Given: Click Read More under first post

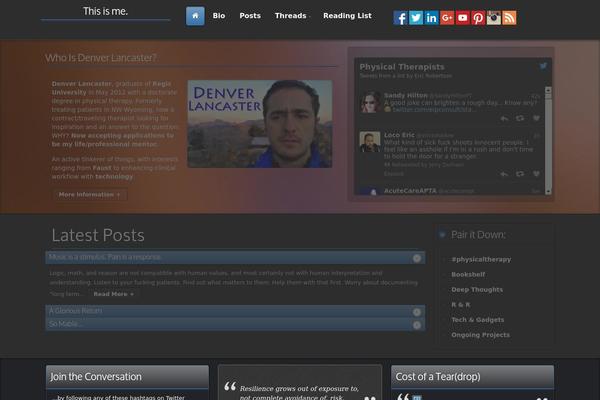Looking at the screenshot, I should pos(114,294).
